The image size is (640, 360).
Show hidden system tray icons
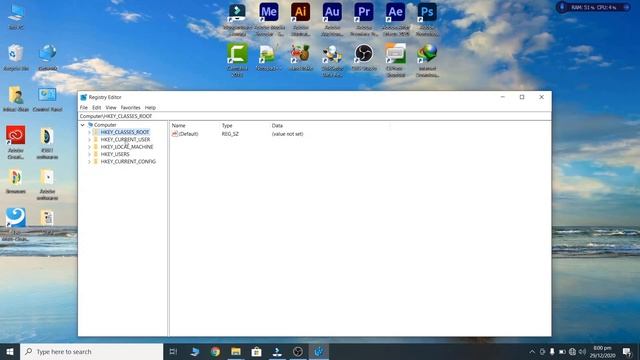click(532, 351)
